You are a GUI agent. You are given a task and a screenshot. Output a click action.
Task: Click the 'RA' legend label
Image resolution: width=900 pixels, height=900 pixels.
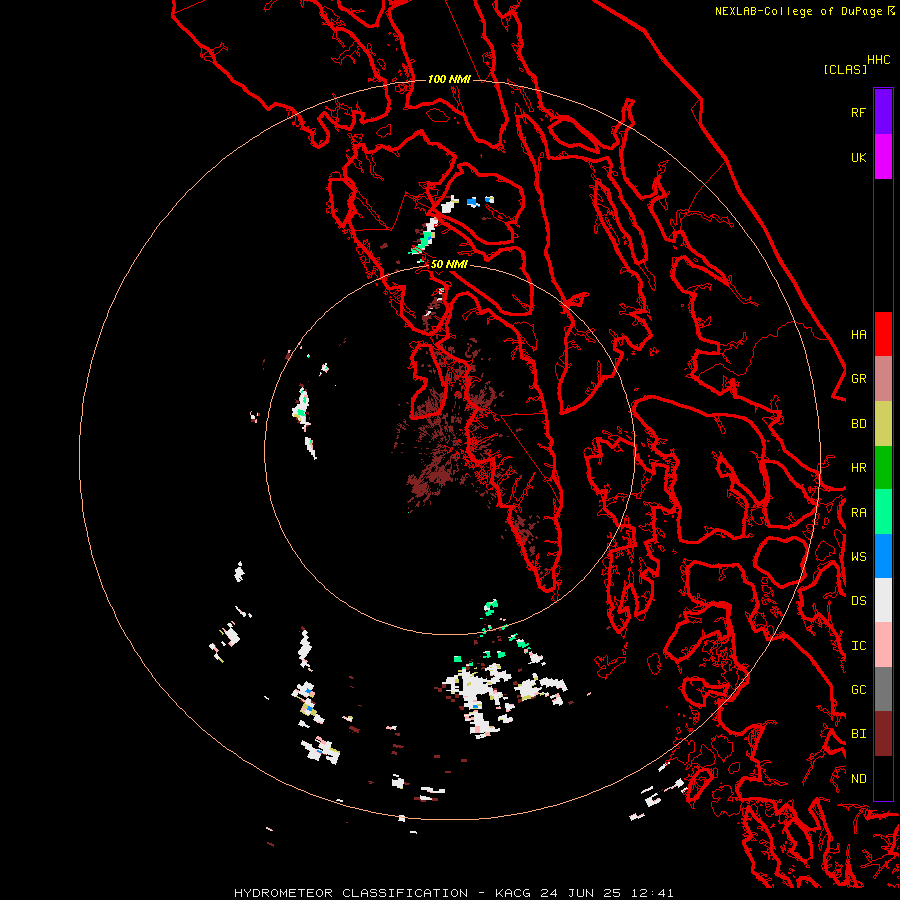click(858, 513)
